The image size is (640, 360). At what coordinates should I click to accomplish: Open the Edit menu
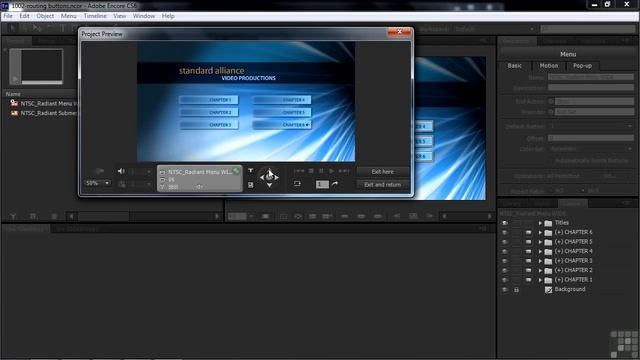[24, 16]
